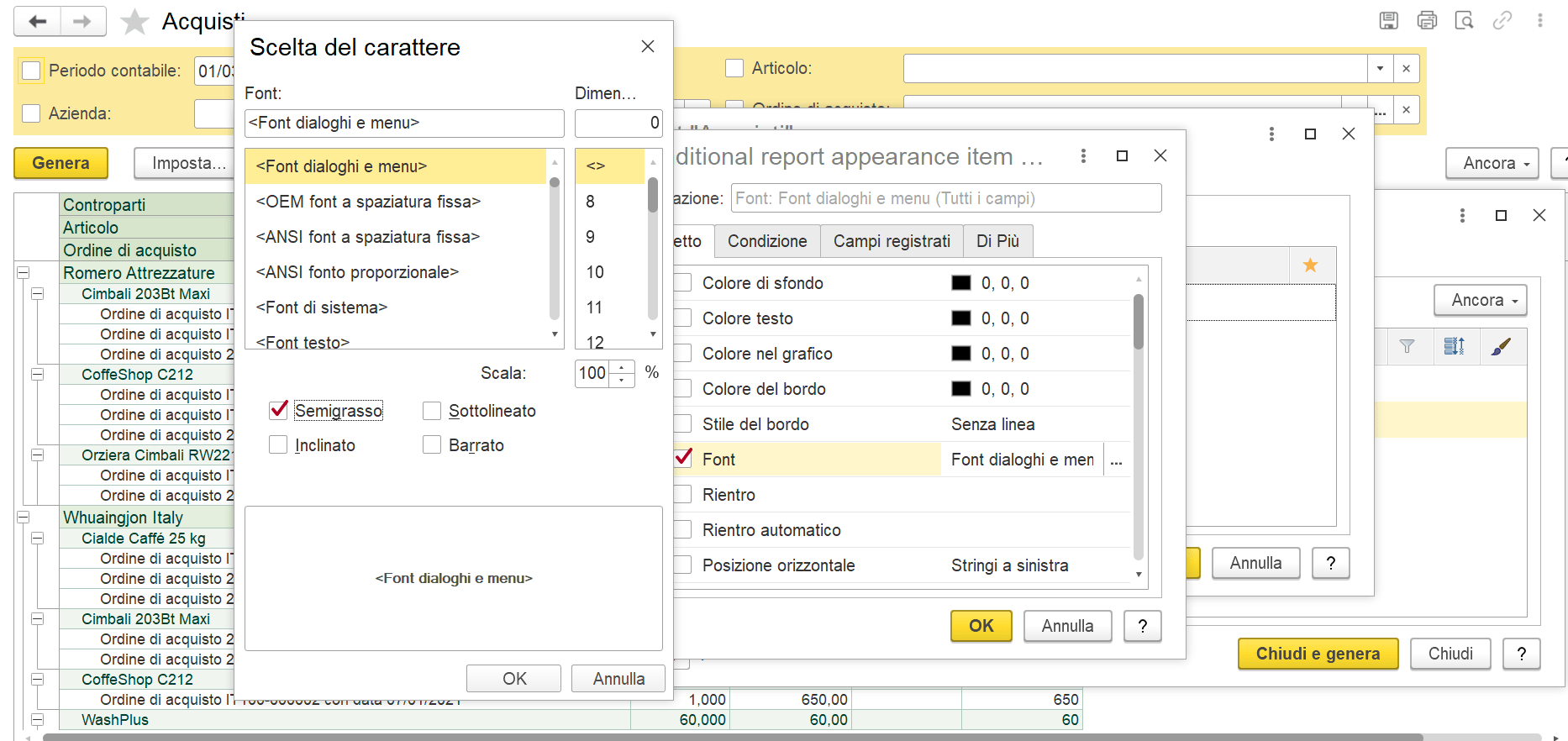
Task: Collapse the WashPlus tree node
Action: pyautogui.click(x=38, y=719)
